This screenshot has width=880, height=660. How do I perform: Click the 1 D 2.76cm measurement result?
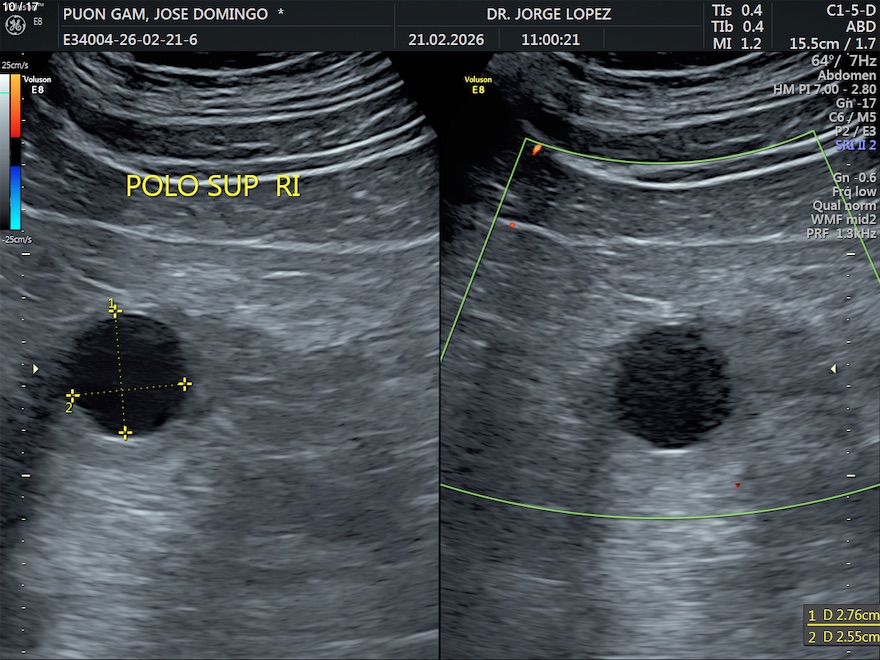844,615
